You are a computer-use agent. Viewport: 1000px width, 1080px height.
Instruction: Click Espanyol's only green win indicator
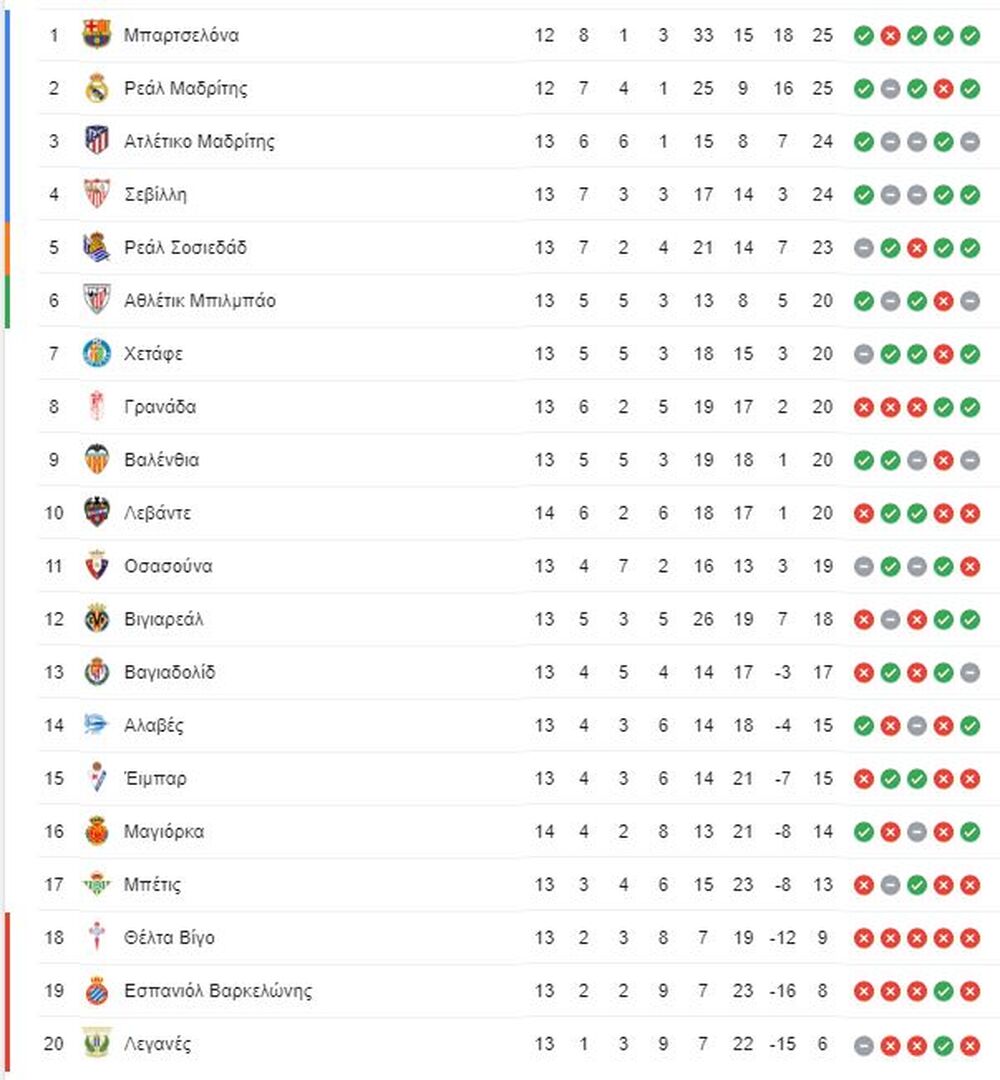[944, 991]
